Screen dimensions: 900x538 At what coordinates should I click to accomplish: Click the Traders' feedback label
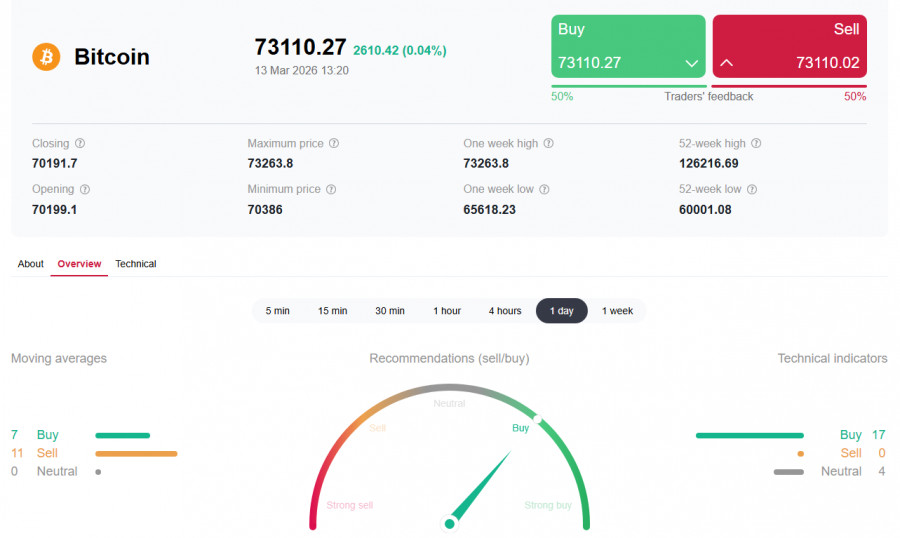[x=709, y=96]
